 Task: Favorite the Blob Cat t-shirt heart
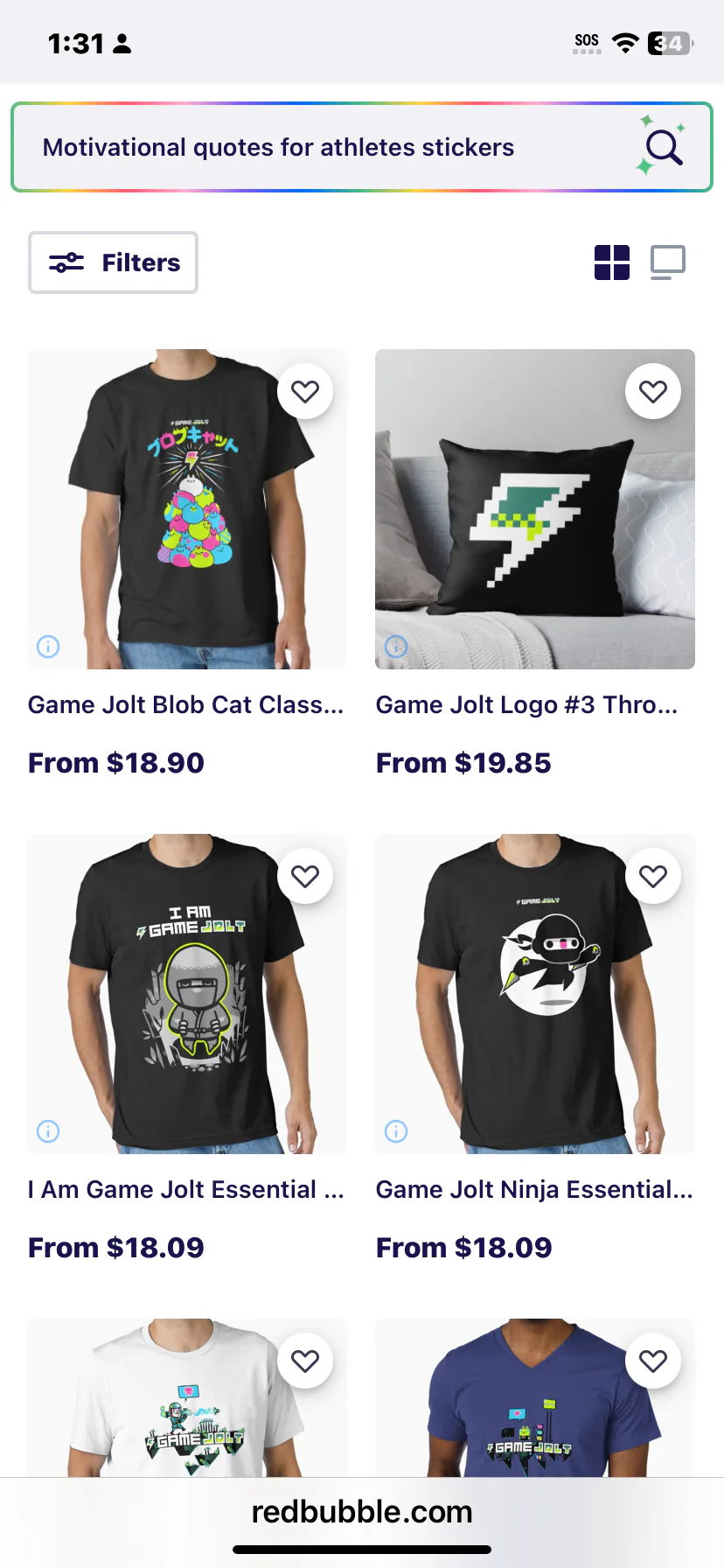click(x=305, y=391)
